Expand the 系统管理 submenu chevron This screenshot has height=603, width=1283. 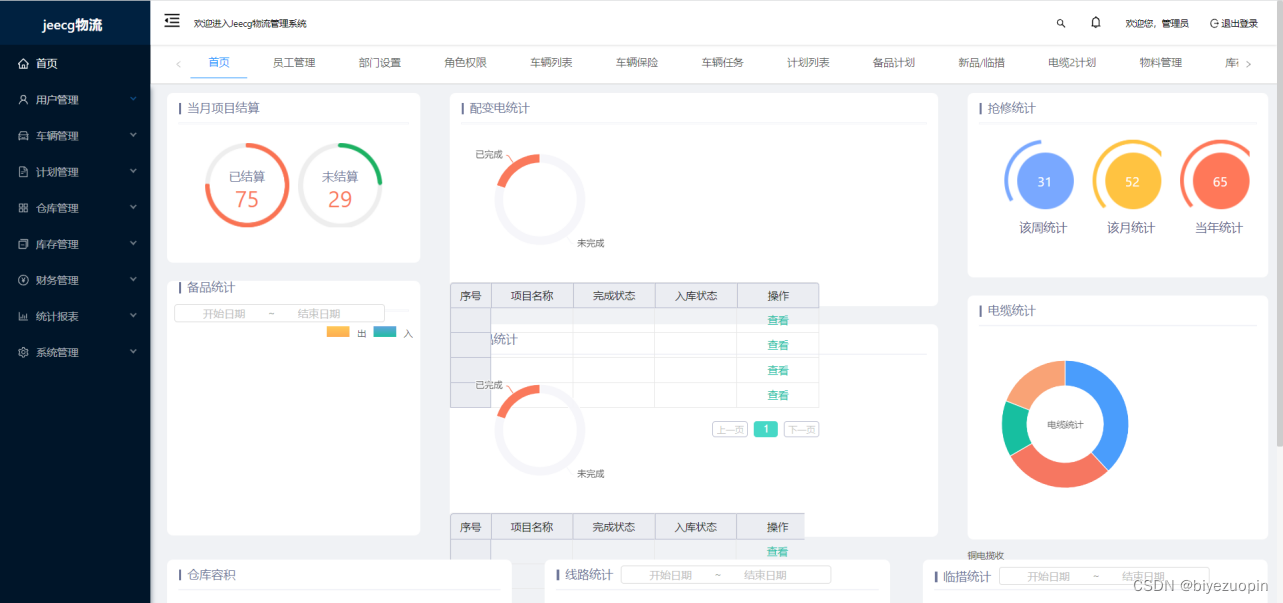(133, 351)
